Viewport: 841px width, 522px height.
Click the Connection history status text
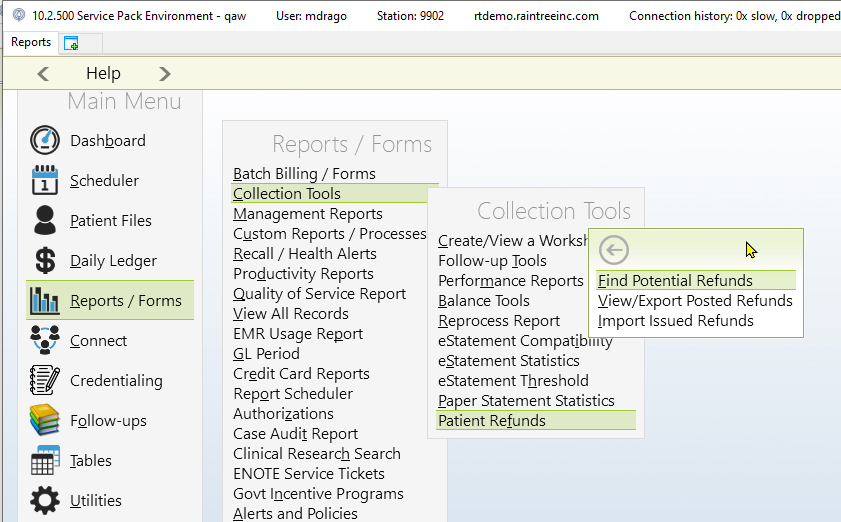[x=735, y=16]
